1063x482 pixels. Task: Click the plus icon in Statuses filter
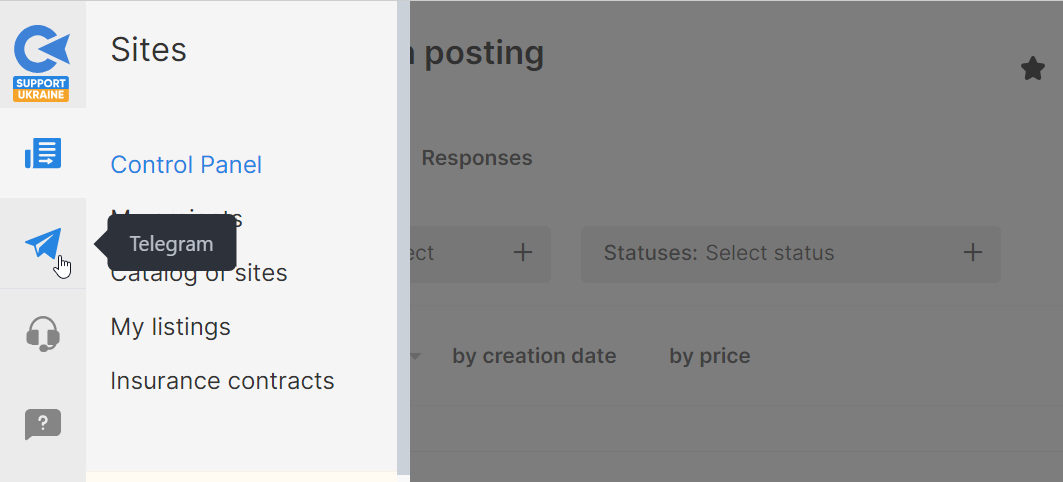click(972, 253)
